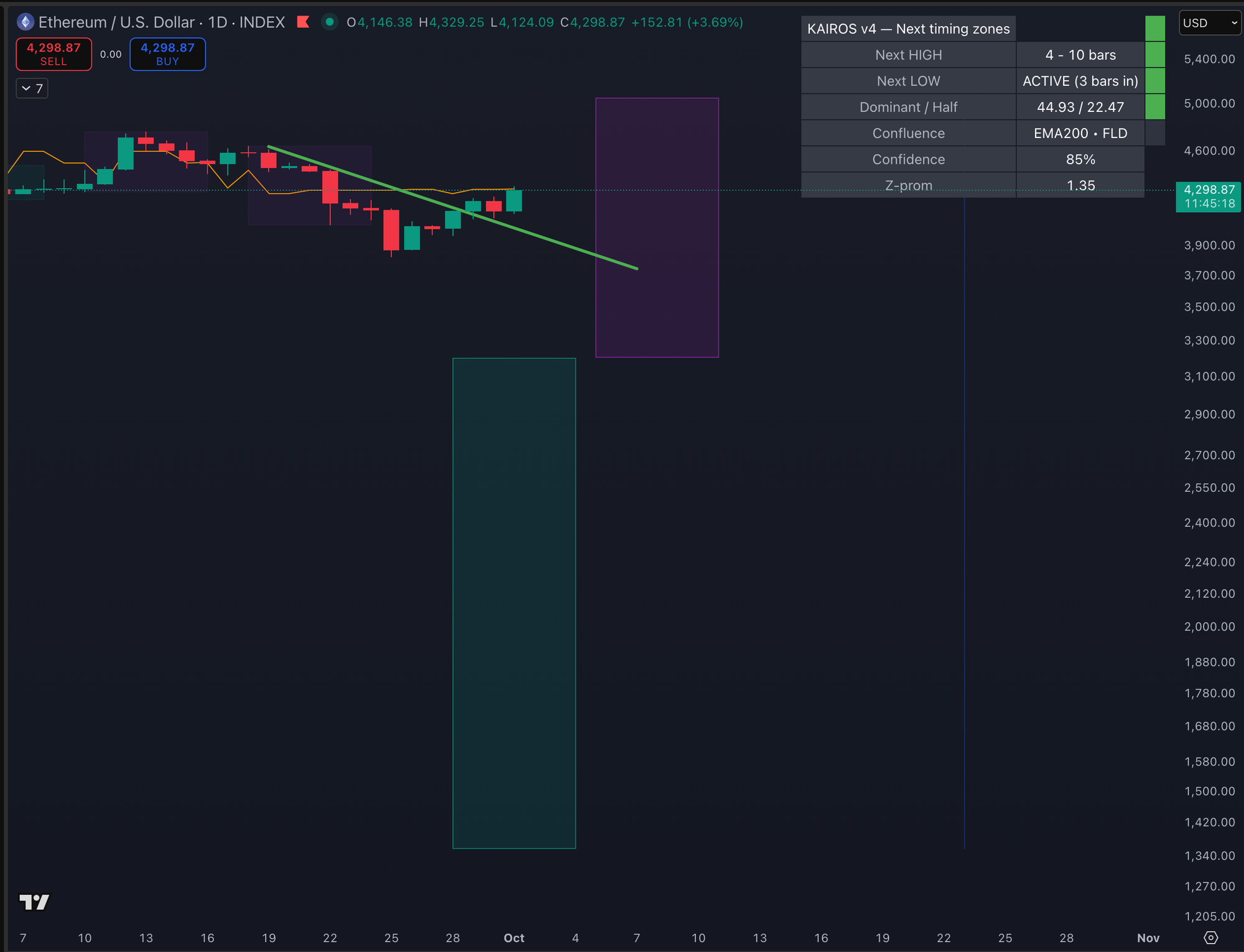Click the BUY 4,298.87 button
The width and height of the screenshot is (1244, 952).
pyautogui.click(x=167, y=54)
